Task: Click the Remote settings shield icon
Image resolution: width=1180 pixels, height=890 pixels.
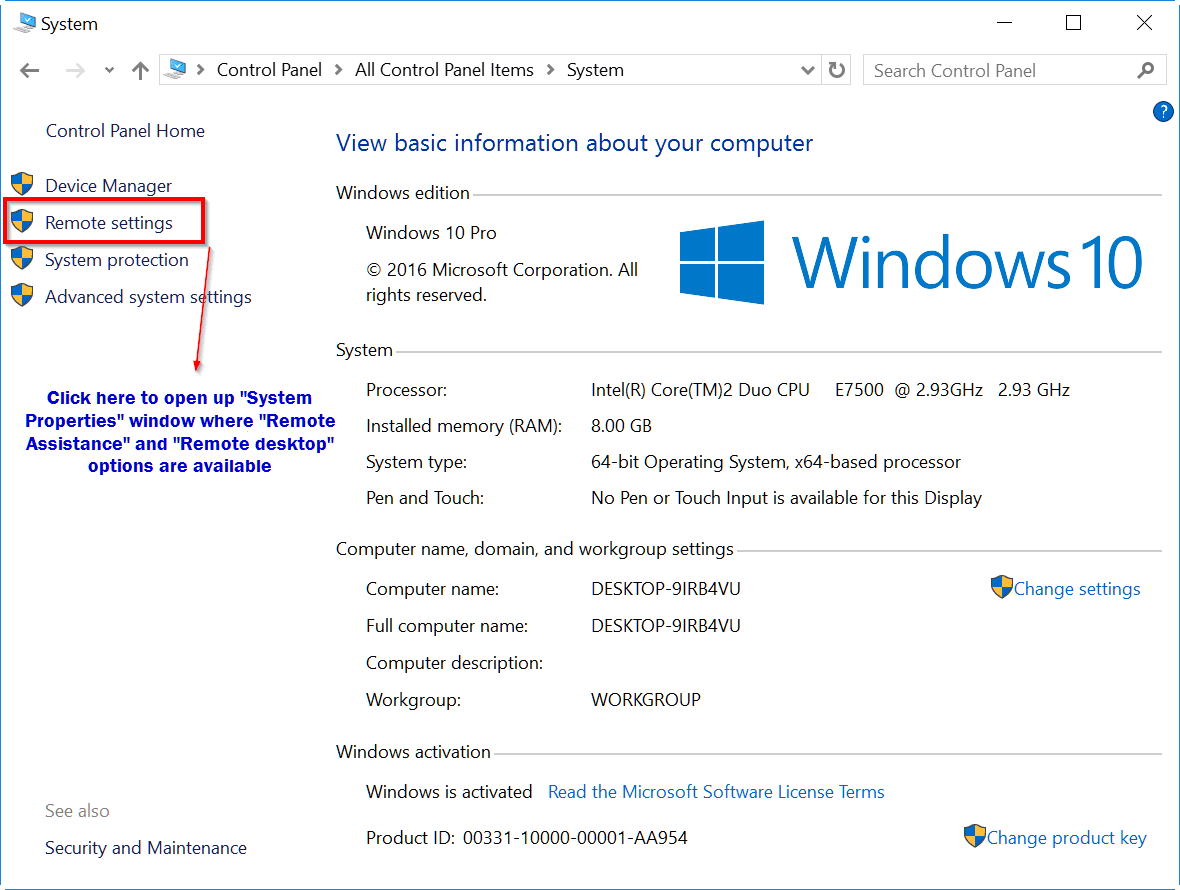Action: [x=22, y=221]
